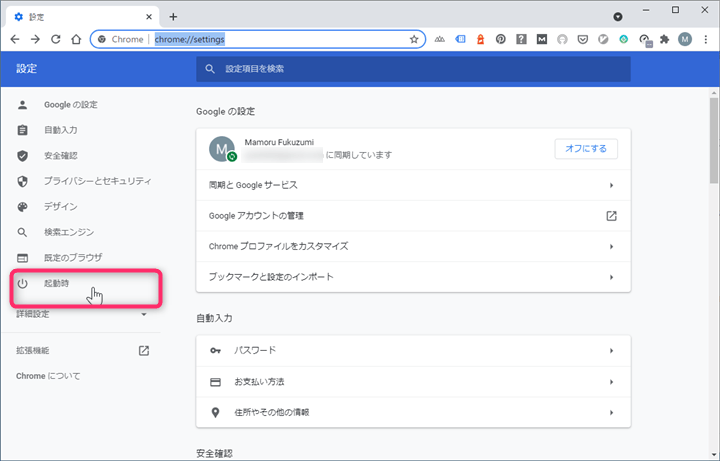Bookmark this page with the star icon
This screenshot has height=461, width=720.
[414, 39]
